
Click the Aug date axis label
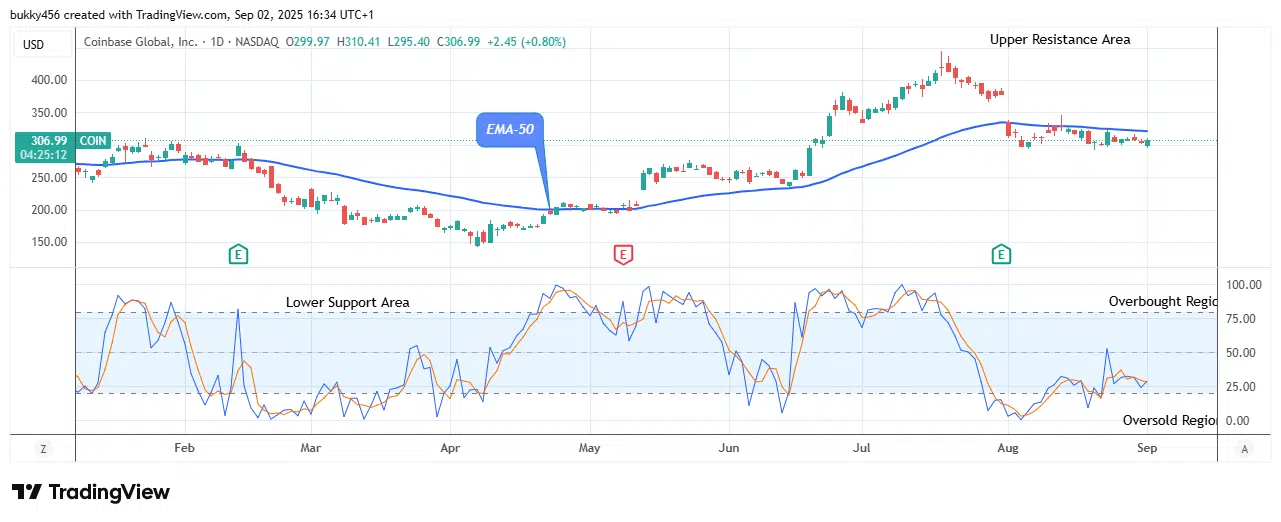click(x=1008, y=449)
